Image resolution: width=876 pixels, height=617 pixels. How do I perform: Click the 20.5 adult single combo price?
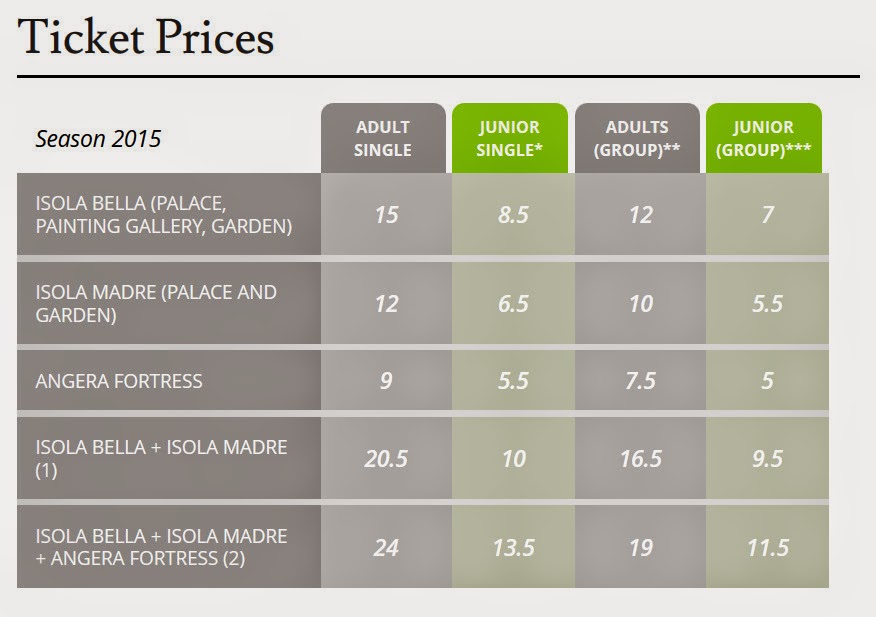pos(386,458)
